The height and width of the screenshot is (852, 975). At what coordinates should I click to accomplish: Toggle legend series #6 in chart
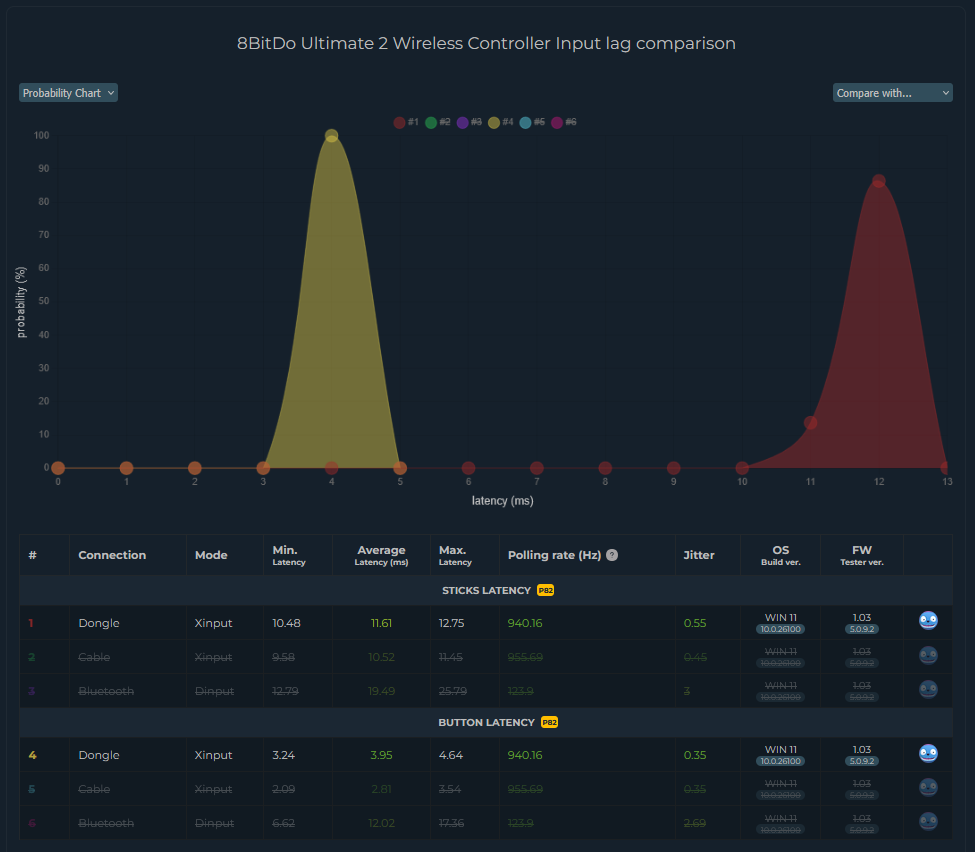564,123
